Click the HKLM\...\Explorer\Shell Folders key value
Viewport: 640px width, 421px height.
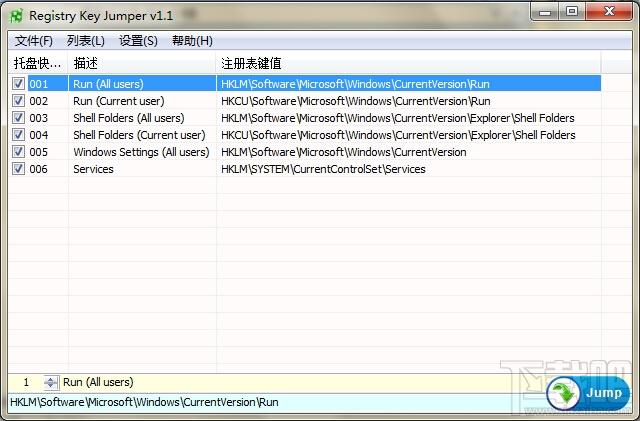point(398,118)
